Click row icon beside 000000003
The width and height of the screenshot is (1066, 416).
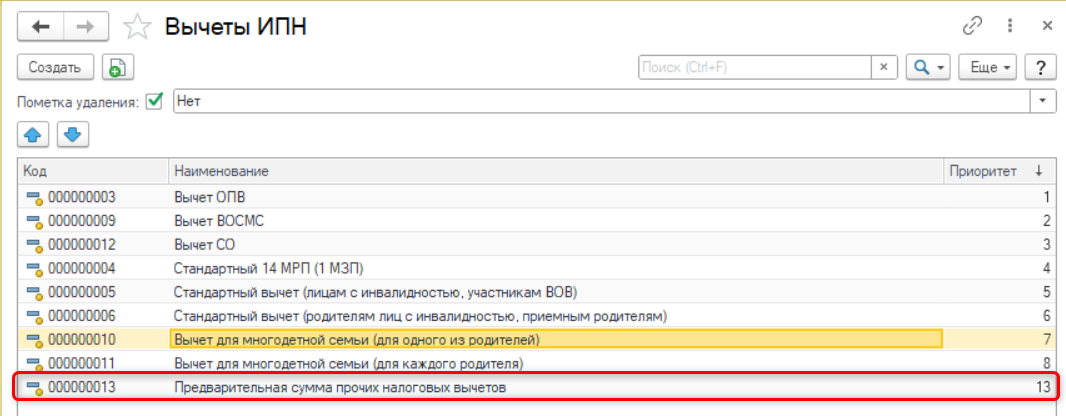pyautogui.click(x=35, y=198)
